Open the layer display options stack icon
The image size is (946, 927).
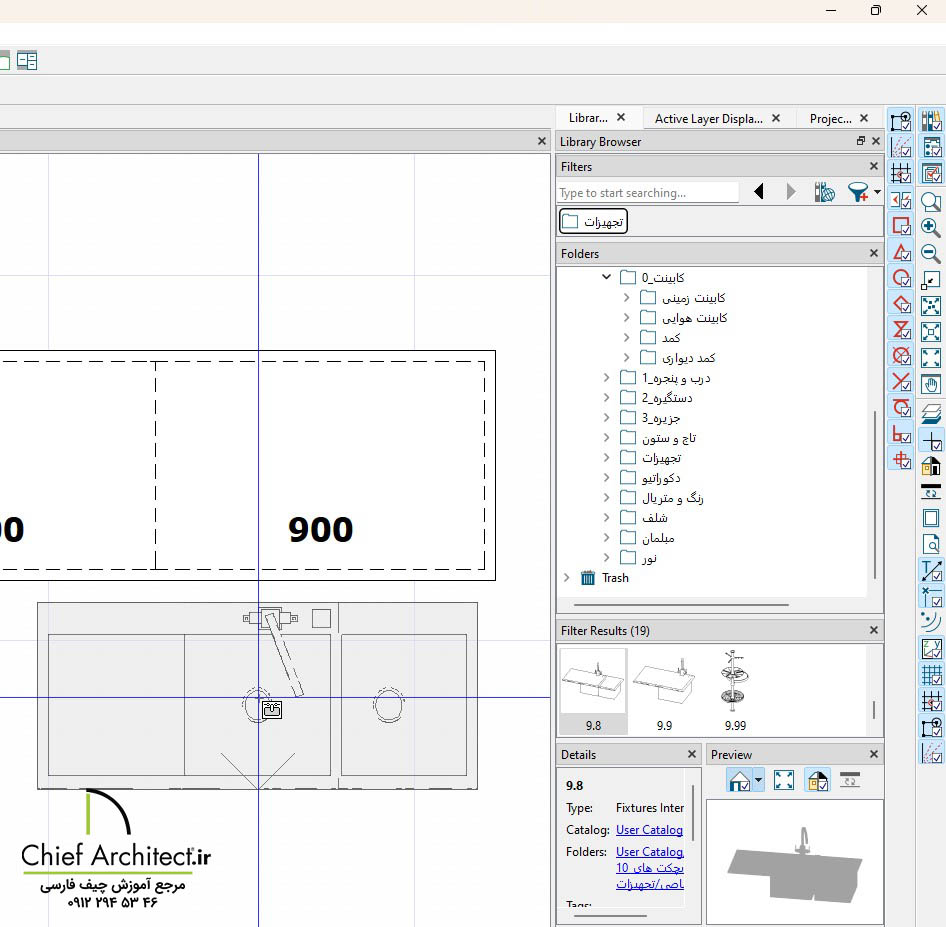pos(931,411)
